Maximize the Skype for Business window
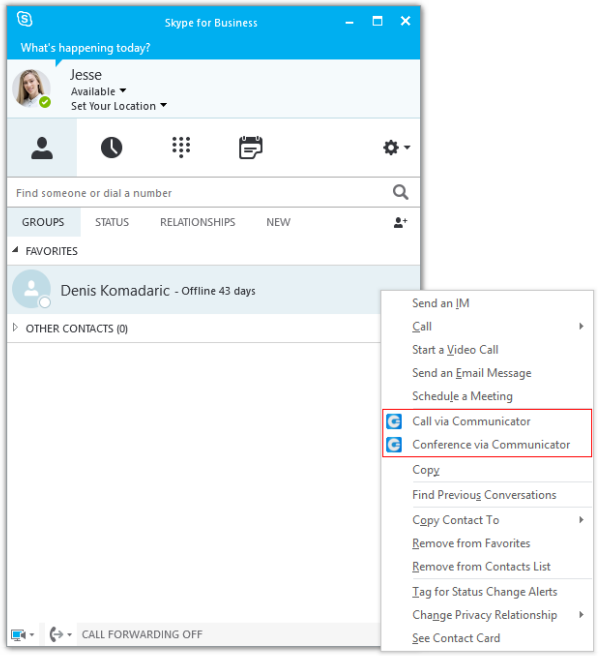Image resolution: width=600 pixels, height=656 pixels. pyautogui.click(x=377, y=21)
